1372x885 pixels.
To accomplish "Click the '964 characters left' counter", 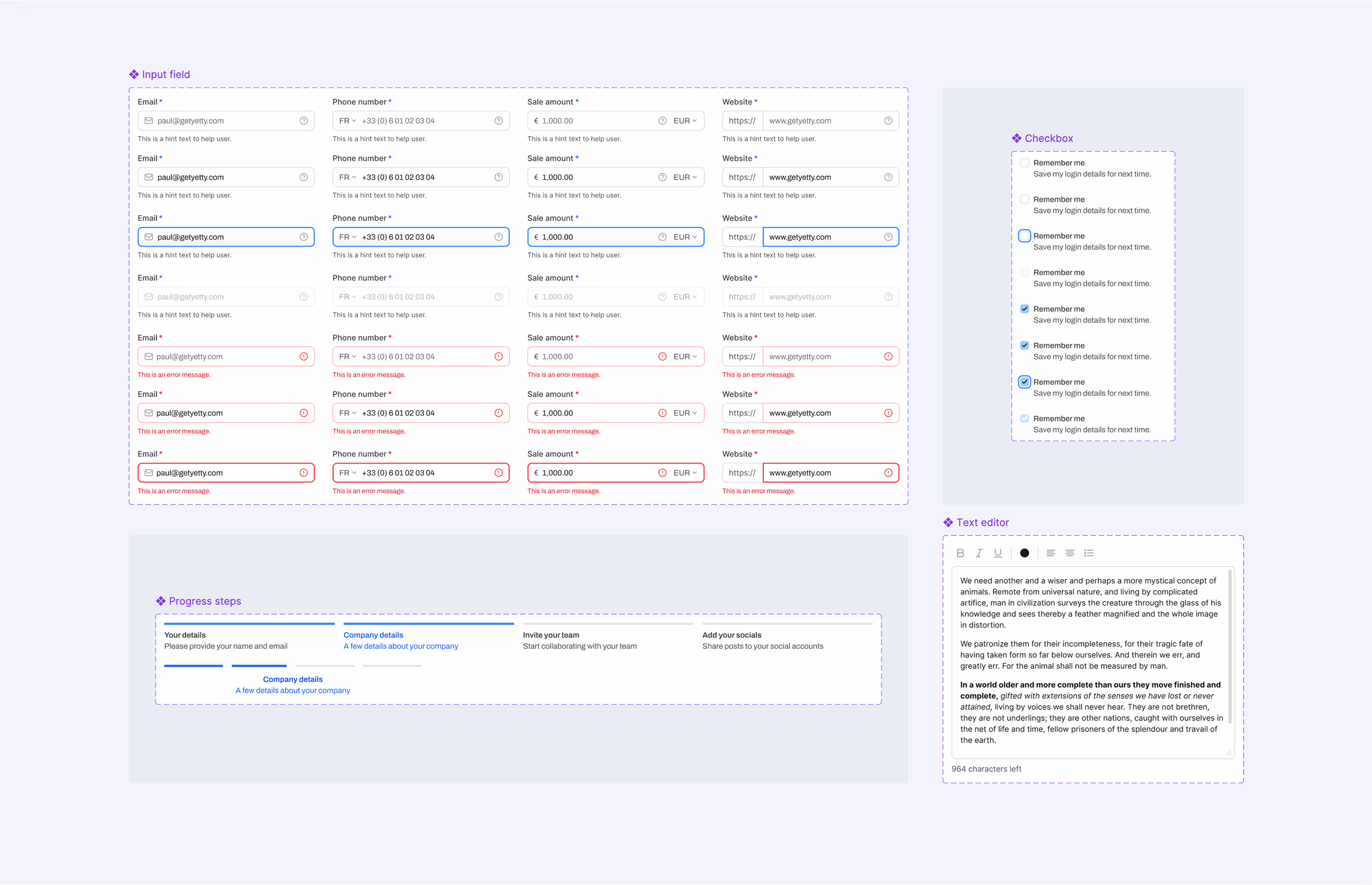I will coord(986,769).
